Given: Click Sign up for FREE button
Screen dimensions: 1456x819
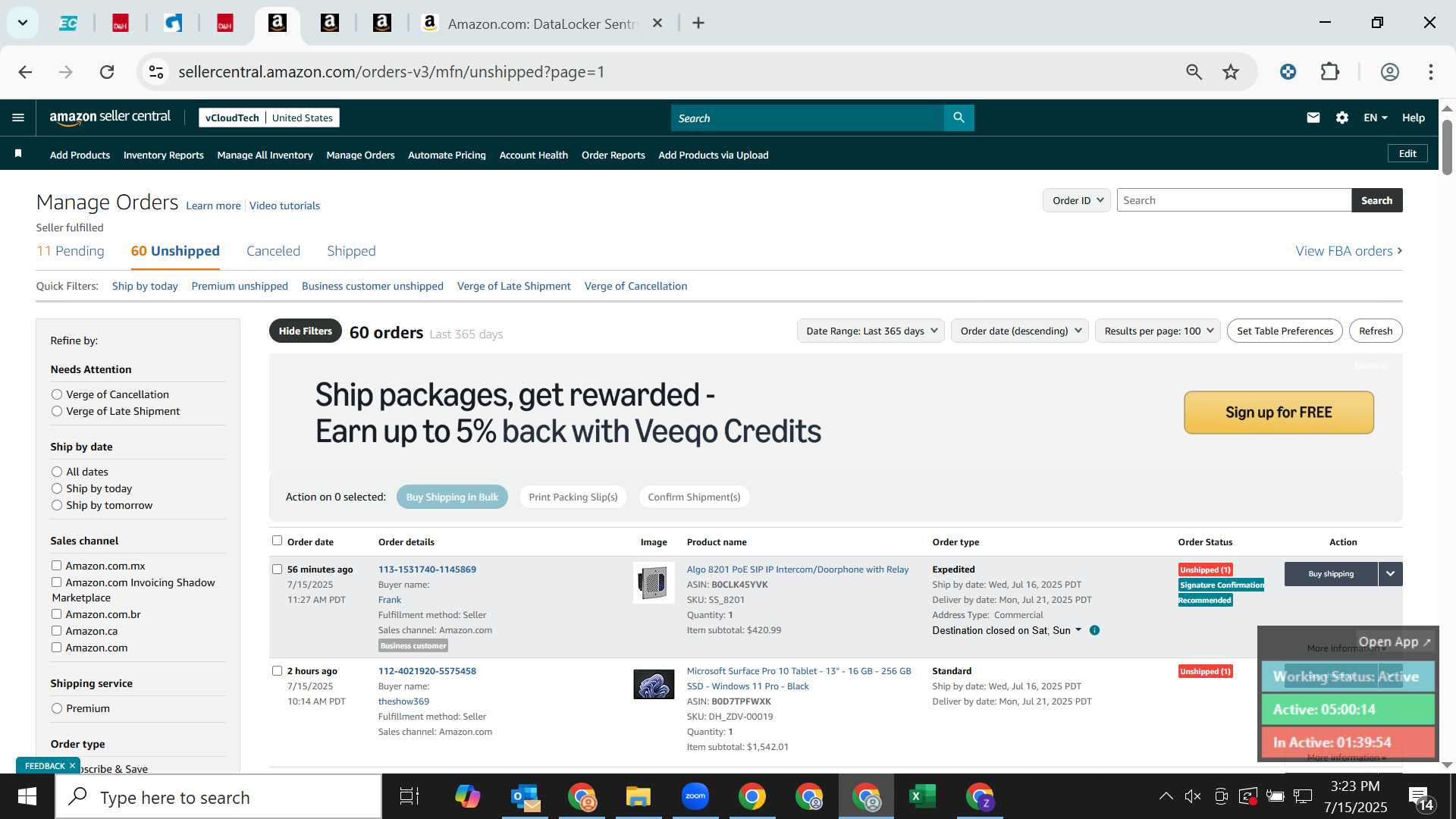Looking at the screenshot, I should 1279,413.
